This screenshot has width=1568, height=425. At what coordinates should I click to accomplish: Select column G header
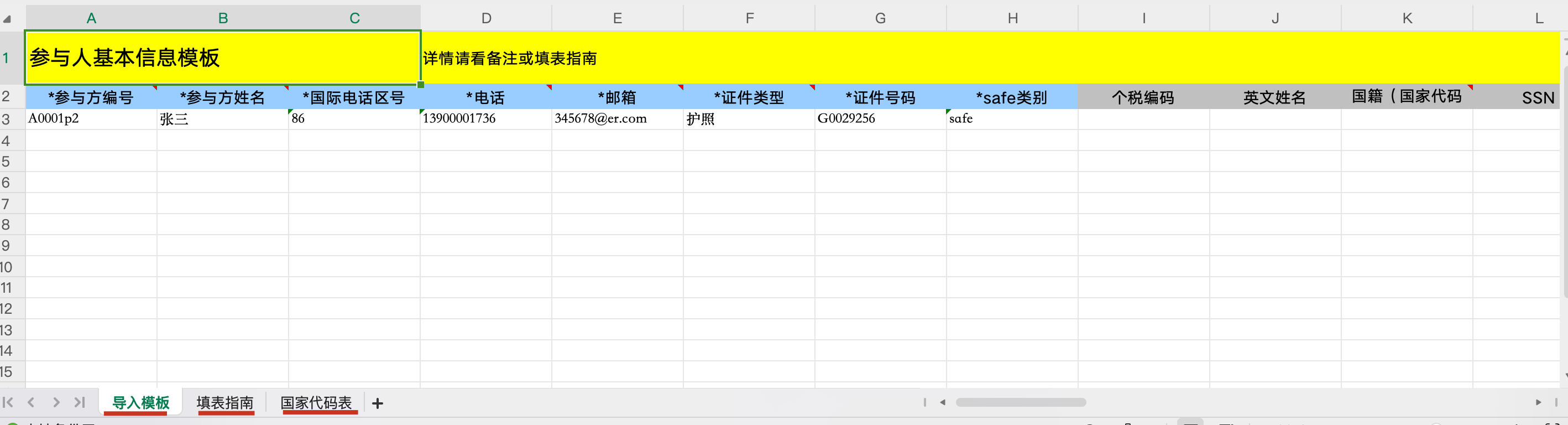pyautogui.click(x=881, y=18)
